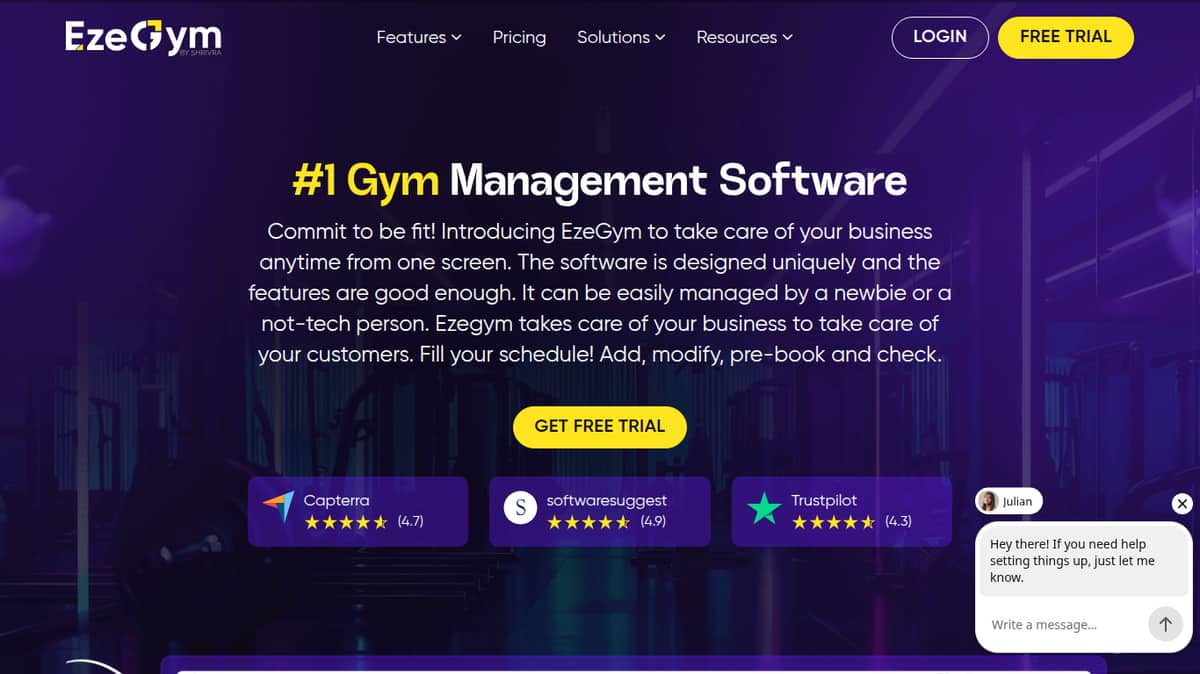Expand the Resources dropdown menu
Image resolution: width=1200 pixels, height=674 pixels.
744,37
